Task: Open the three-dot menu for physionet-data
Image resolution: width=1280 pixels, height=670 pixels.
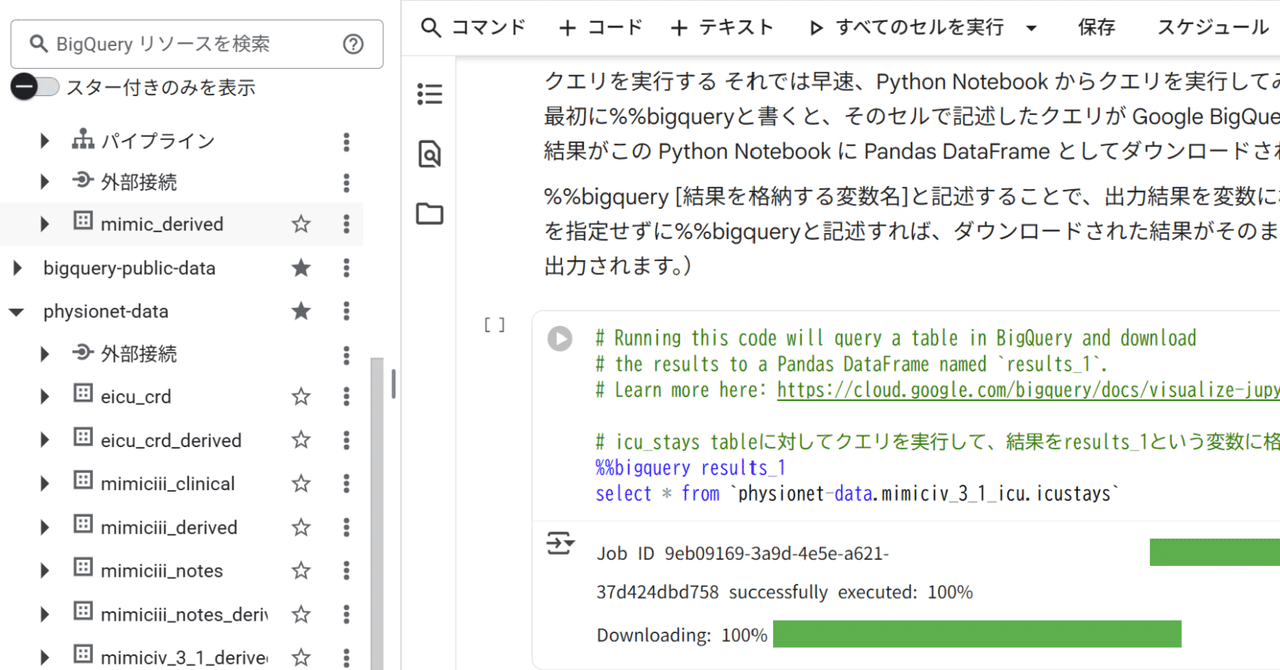Action: [x=345, y=311]
